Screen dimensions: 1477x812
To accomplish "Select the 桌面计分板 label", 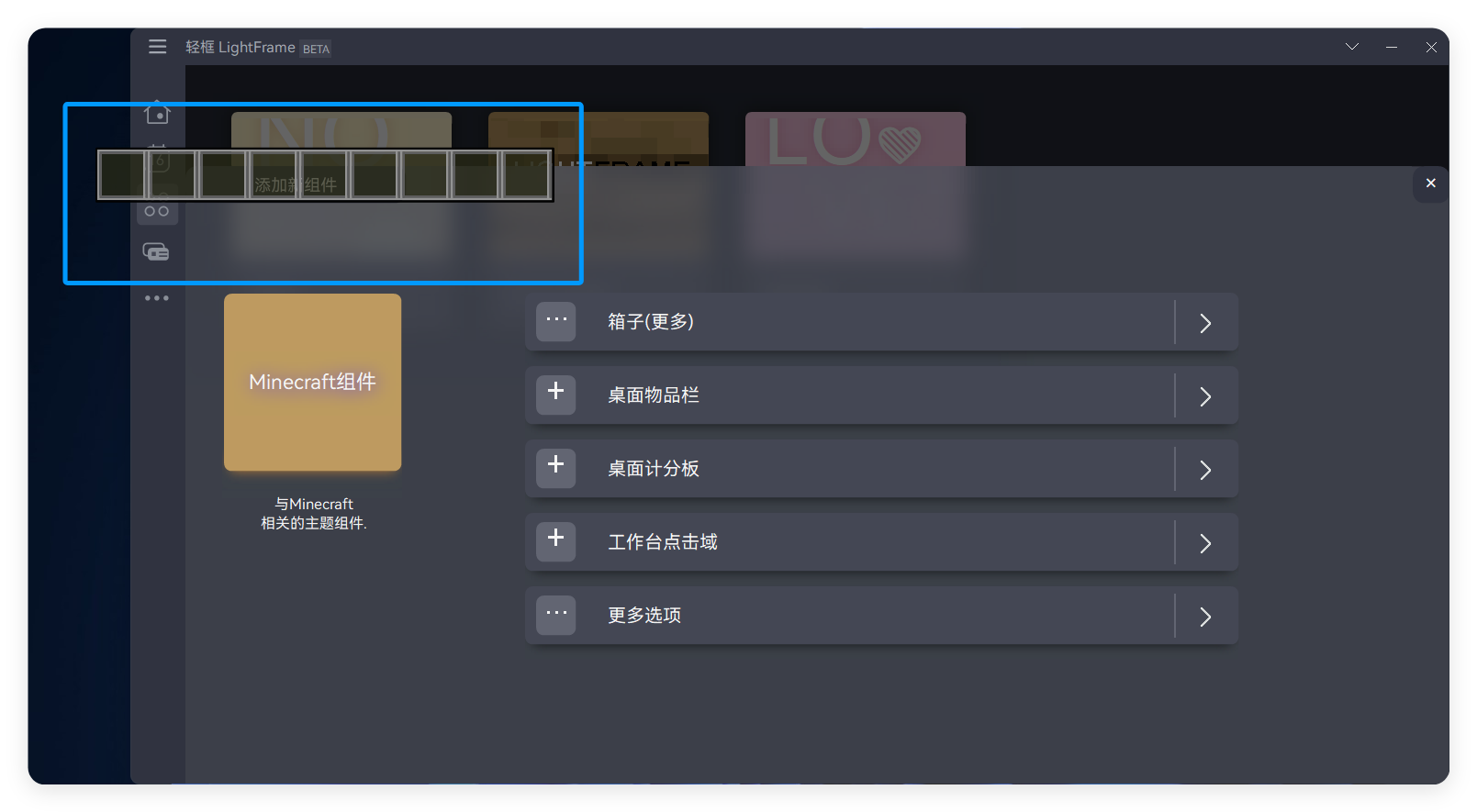I will pyautogui.click(x=654, y=469).
